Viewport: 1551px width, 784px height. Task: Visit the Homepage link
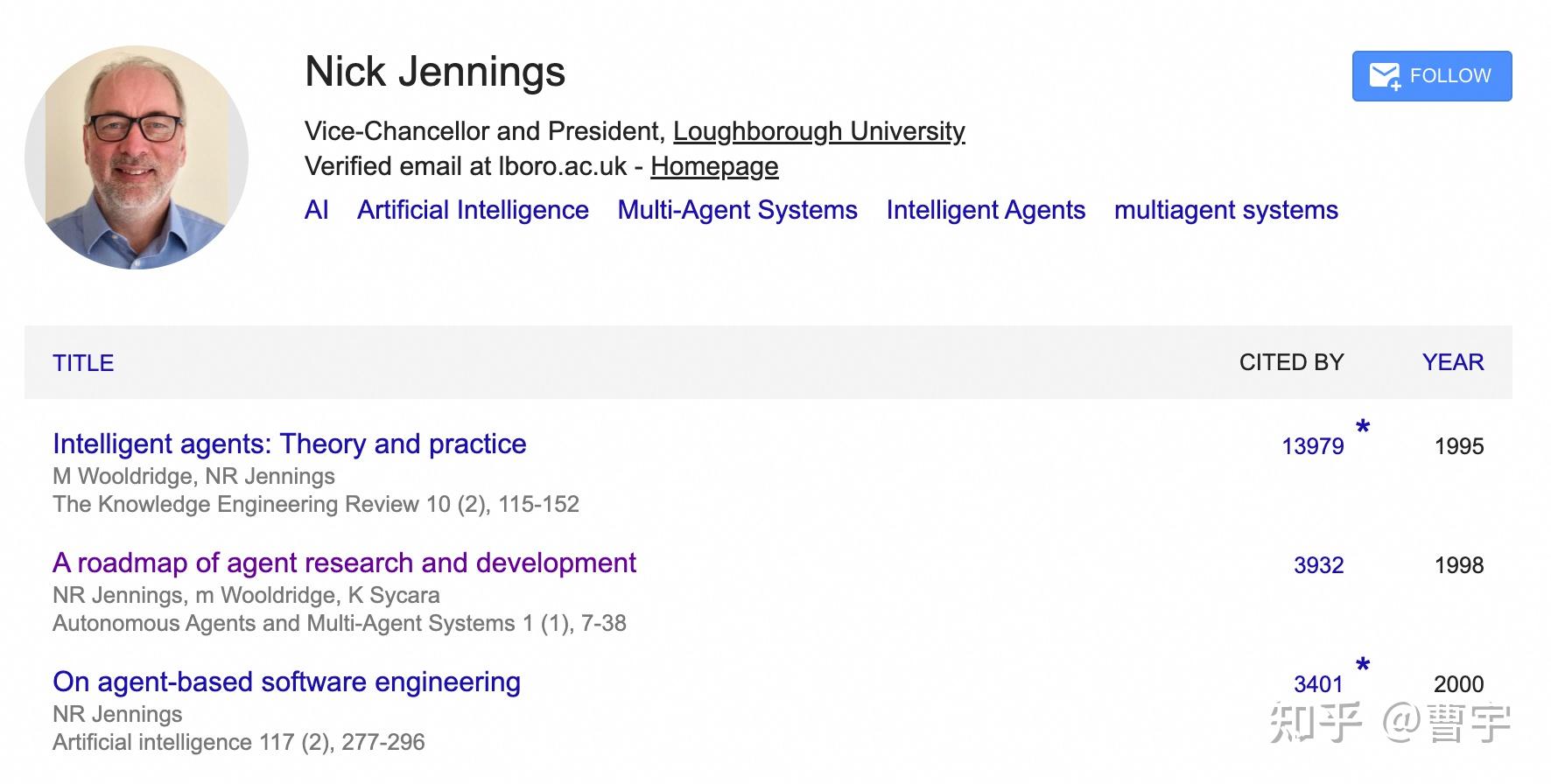pyautogui.click(x=714, y=166)
